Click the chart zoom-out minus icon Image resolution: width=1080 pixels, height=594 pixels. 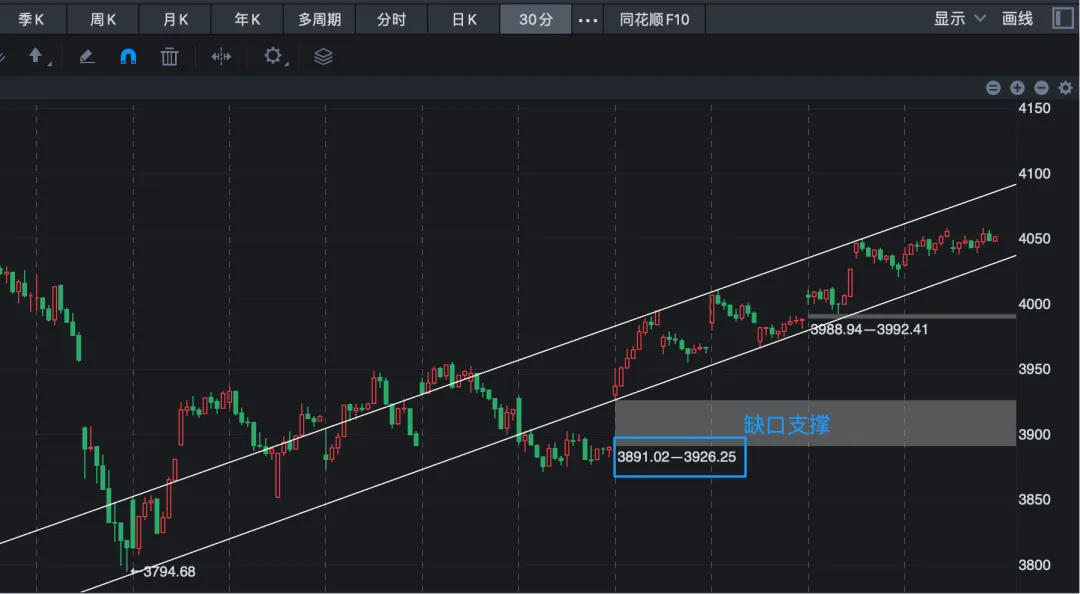tap(1041, 88)
